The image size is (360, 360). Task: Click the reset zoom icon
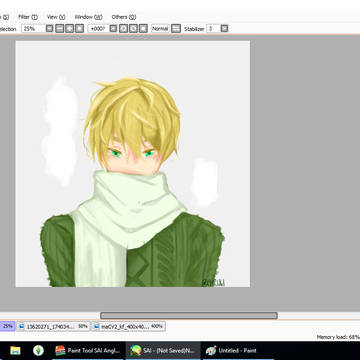pyautogui.click(x=79, y=29)
